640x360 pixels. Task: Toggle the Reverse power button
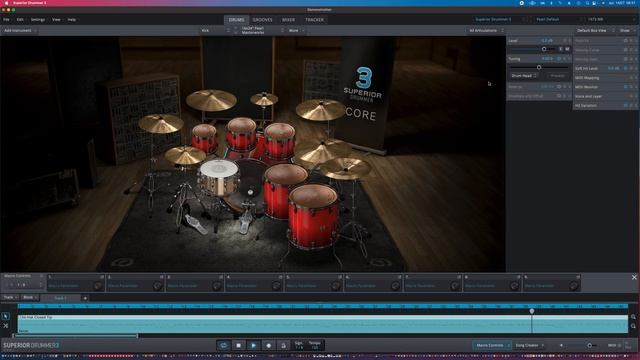(x=559, y=87)
